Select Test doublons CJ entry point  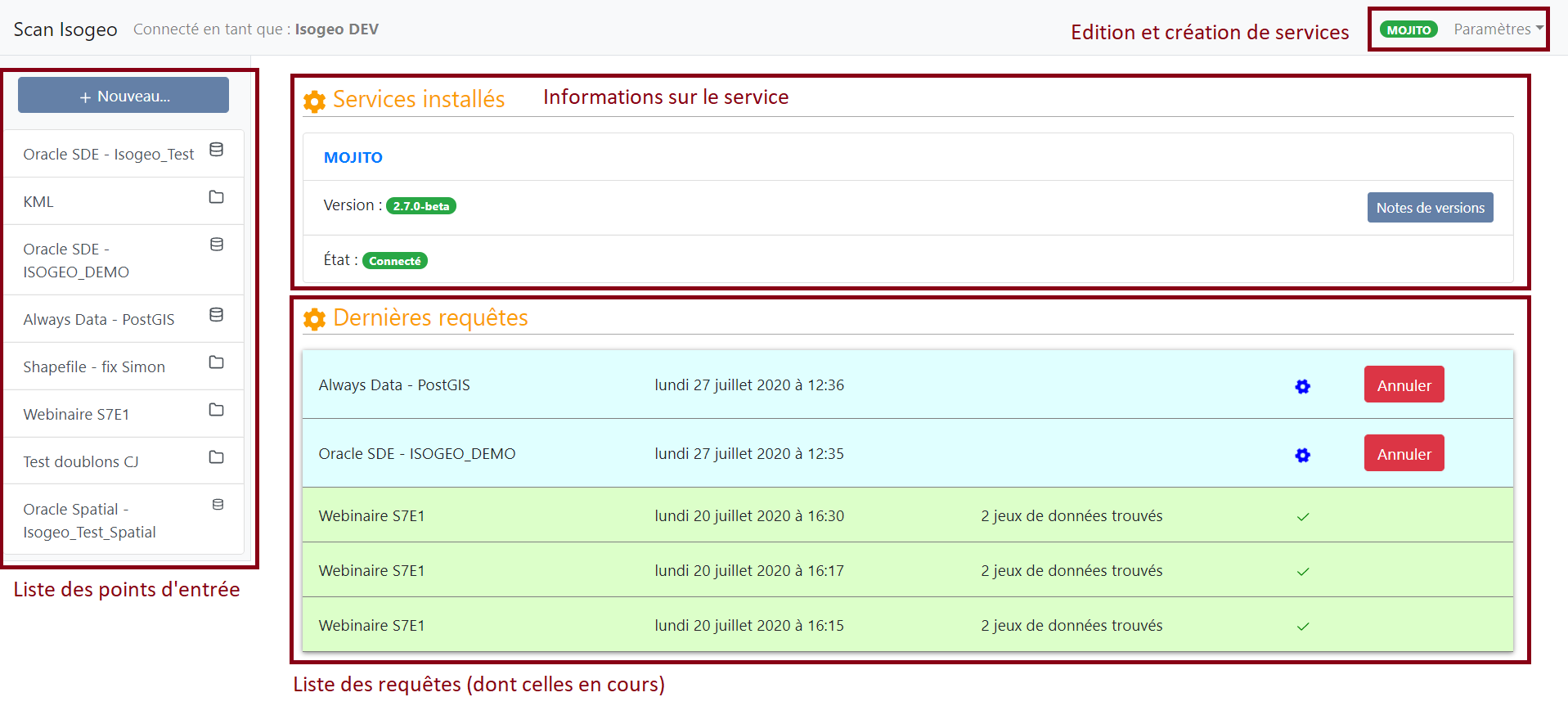pyautogui.click(x=124, y=461)
